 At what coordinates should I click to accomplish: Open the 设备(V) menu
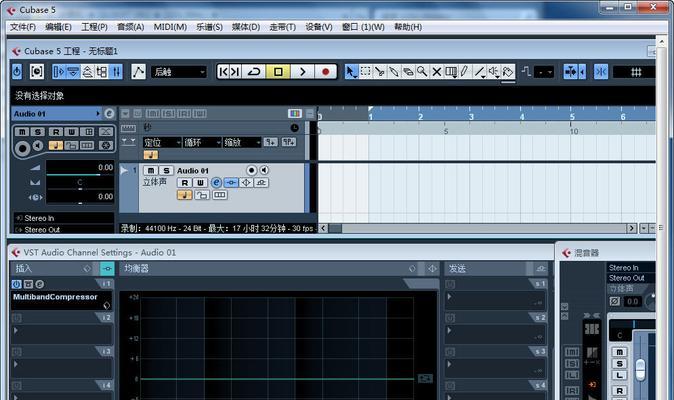[319, 27]
